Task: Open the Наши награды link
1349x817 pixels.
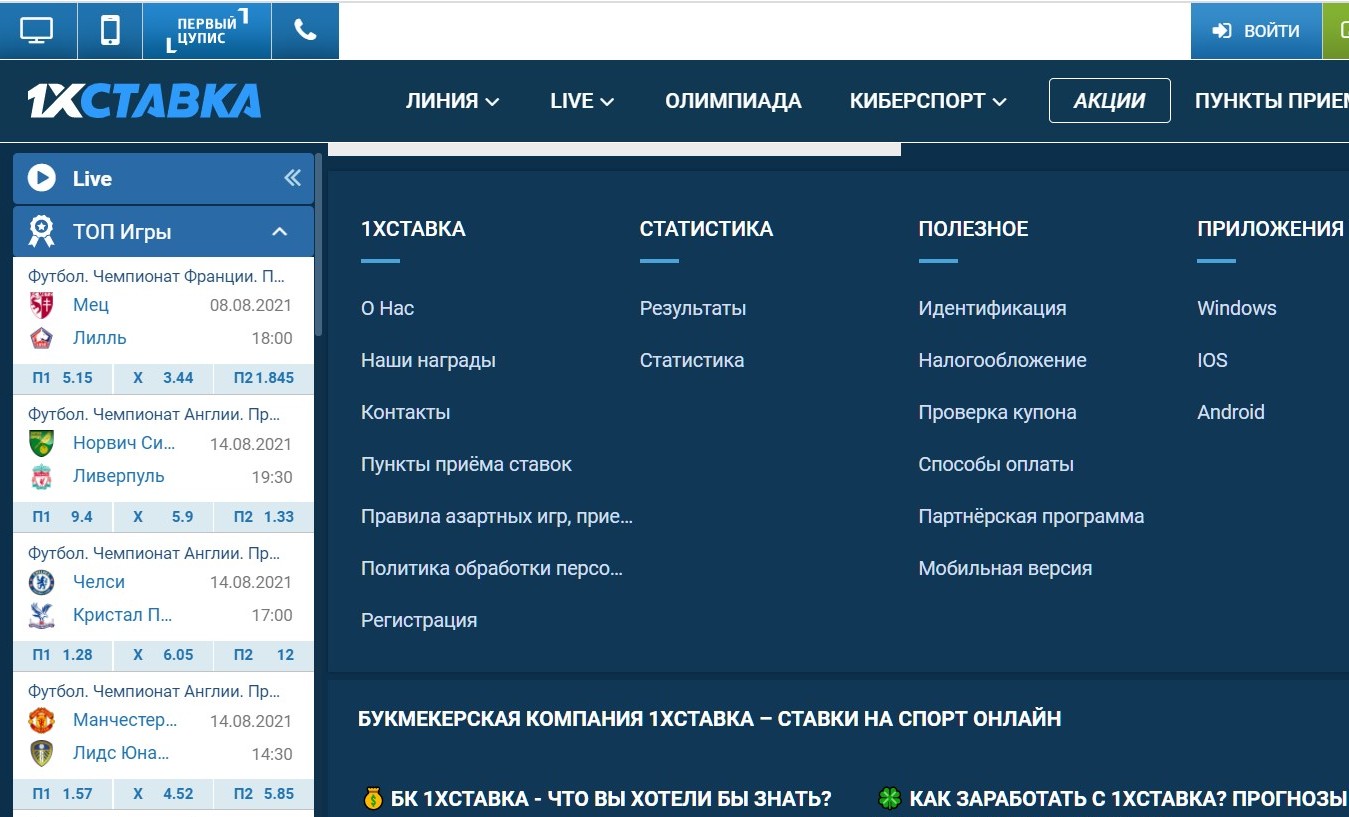Action: click(x=428, y=360)
